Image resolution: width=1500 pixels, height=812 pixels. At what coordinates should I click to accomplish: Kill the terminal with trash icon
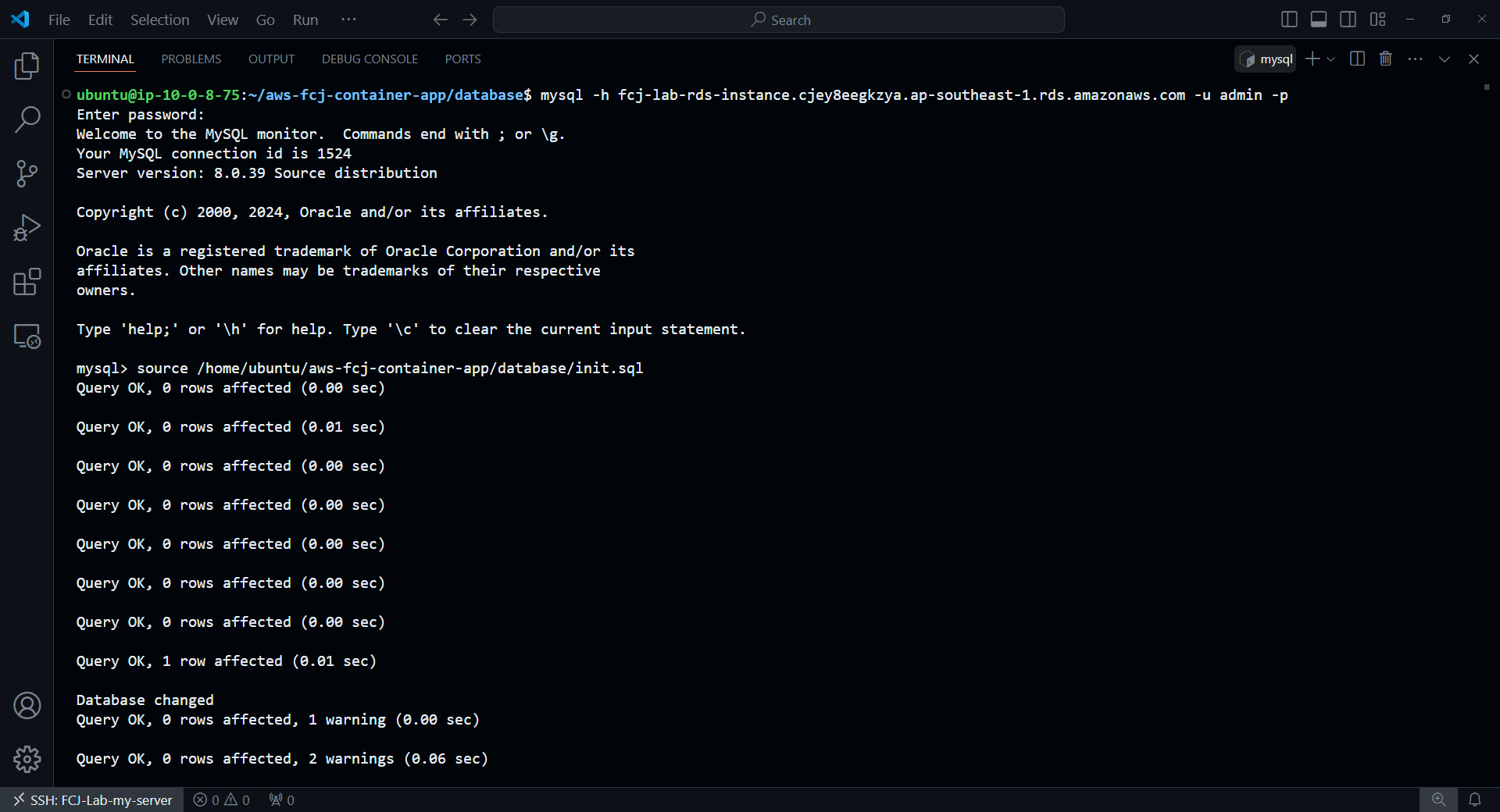click(1386, 59)
